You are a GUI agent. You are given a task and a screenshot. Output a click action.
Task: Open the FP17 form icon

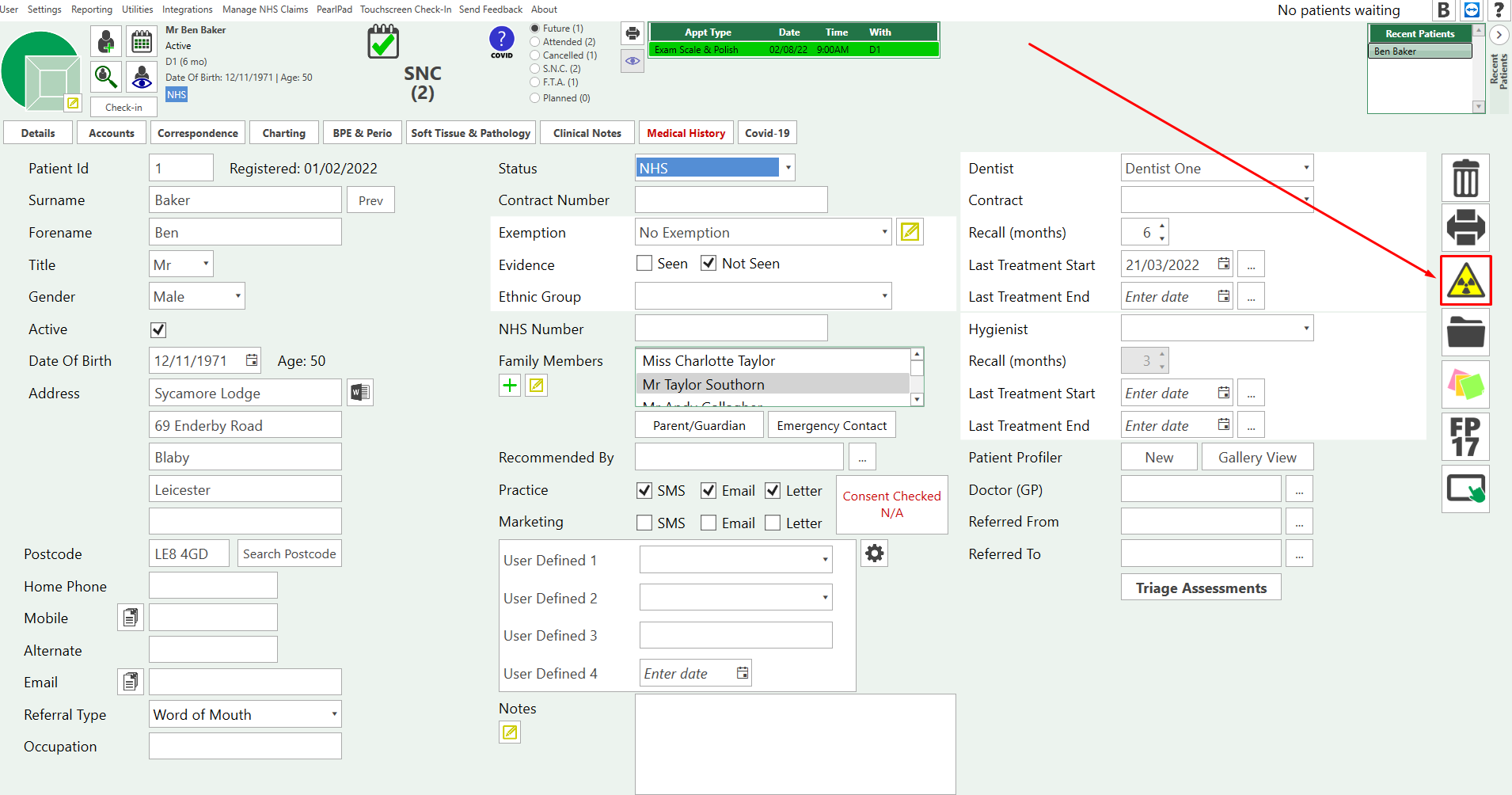point(1465,436)
